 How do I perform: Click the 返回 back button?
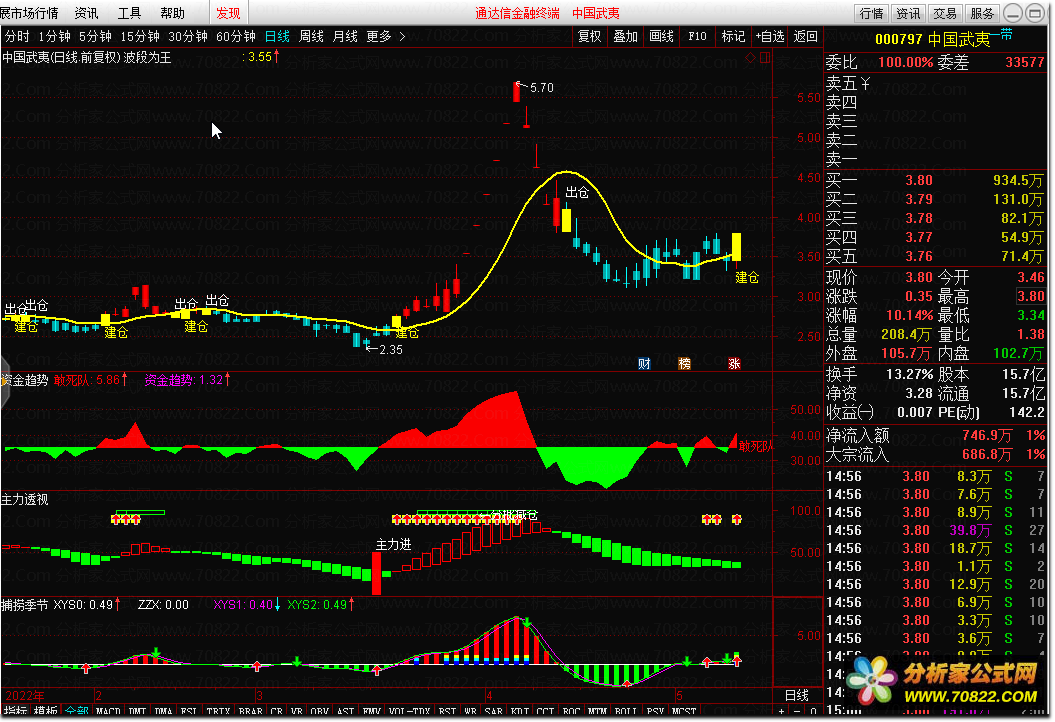[805, 36]
